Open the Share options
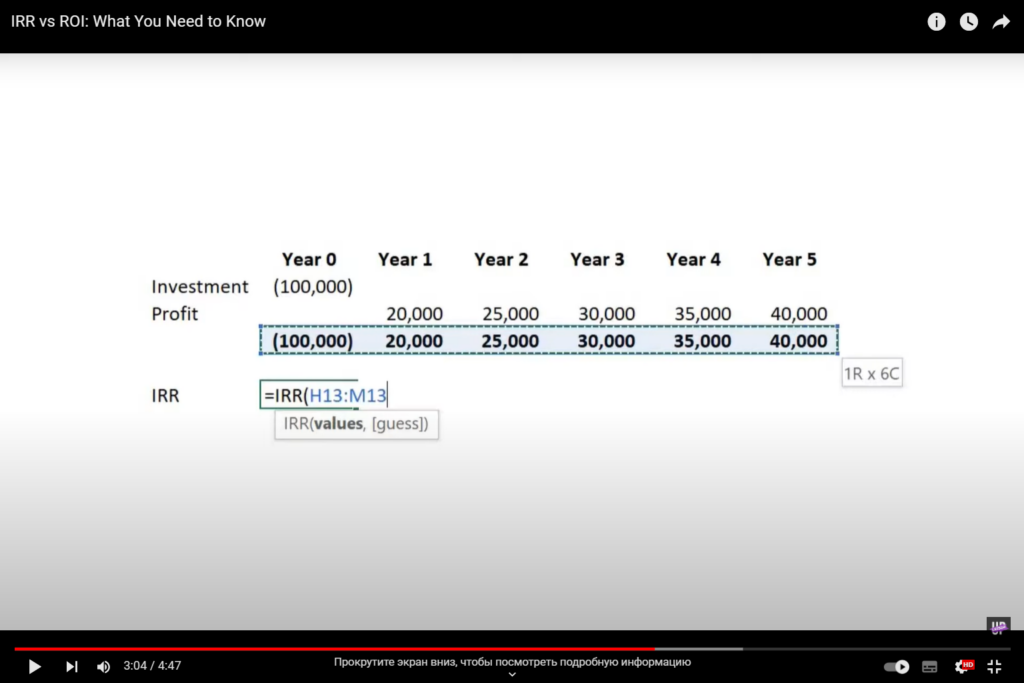Image resolution: width=1024 pixels, height=683 pixels. point(1001,21)
